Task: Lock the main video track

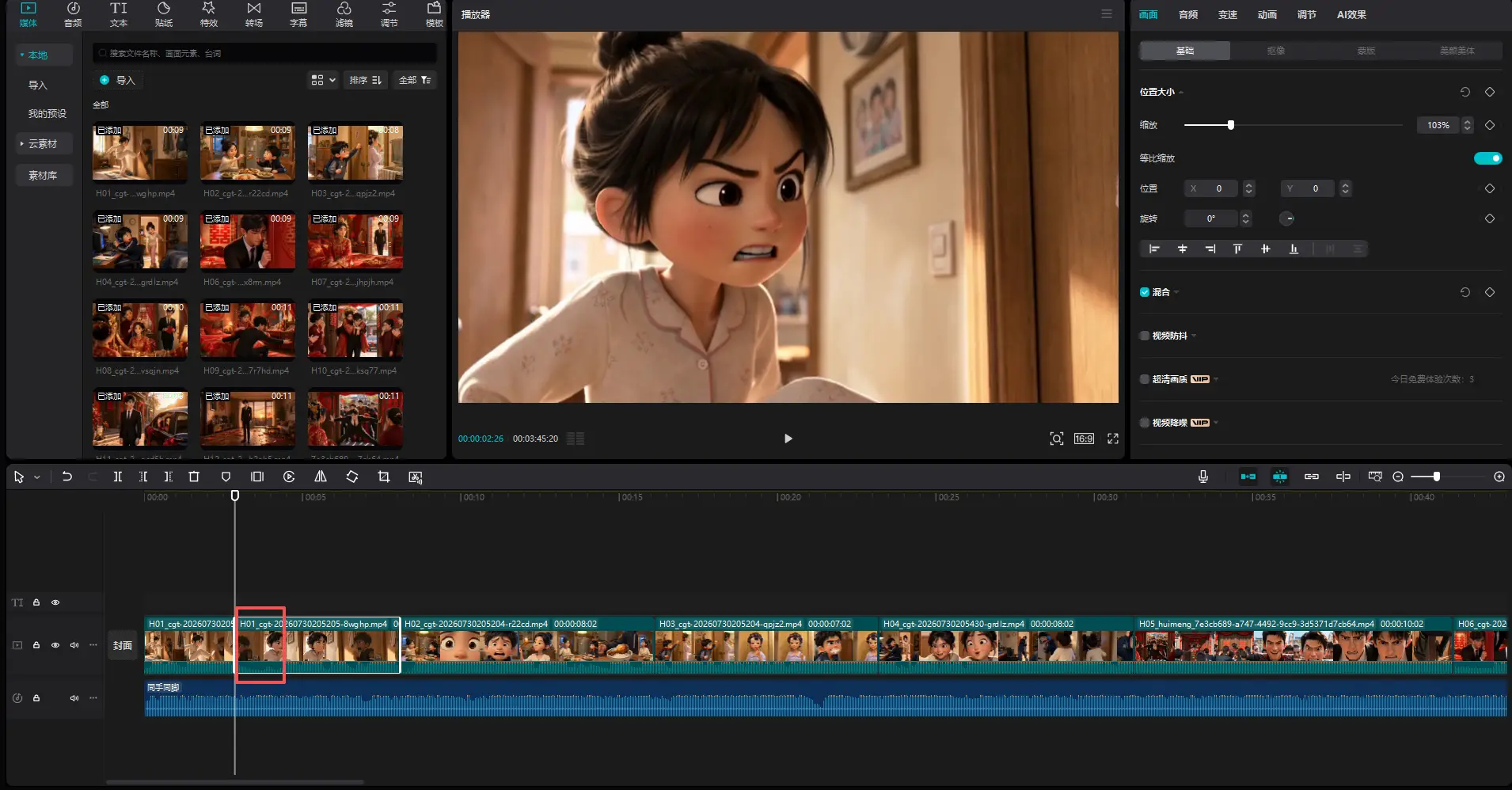Action: pos(36,645)
